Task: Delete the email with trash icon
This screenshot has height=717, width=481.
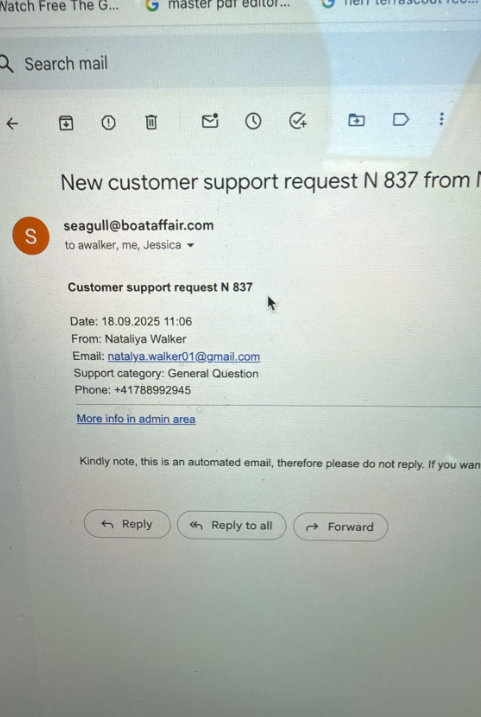Action: tap(151, 122)
